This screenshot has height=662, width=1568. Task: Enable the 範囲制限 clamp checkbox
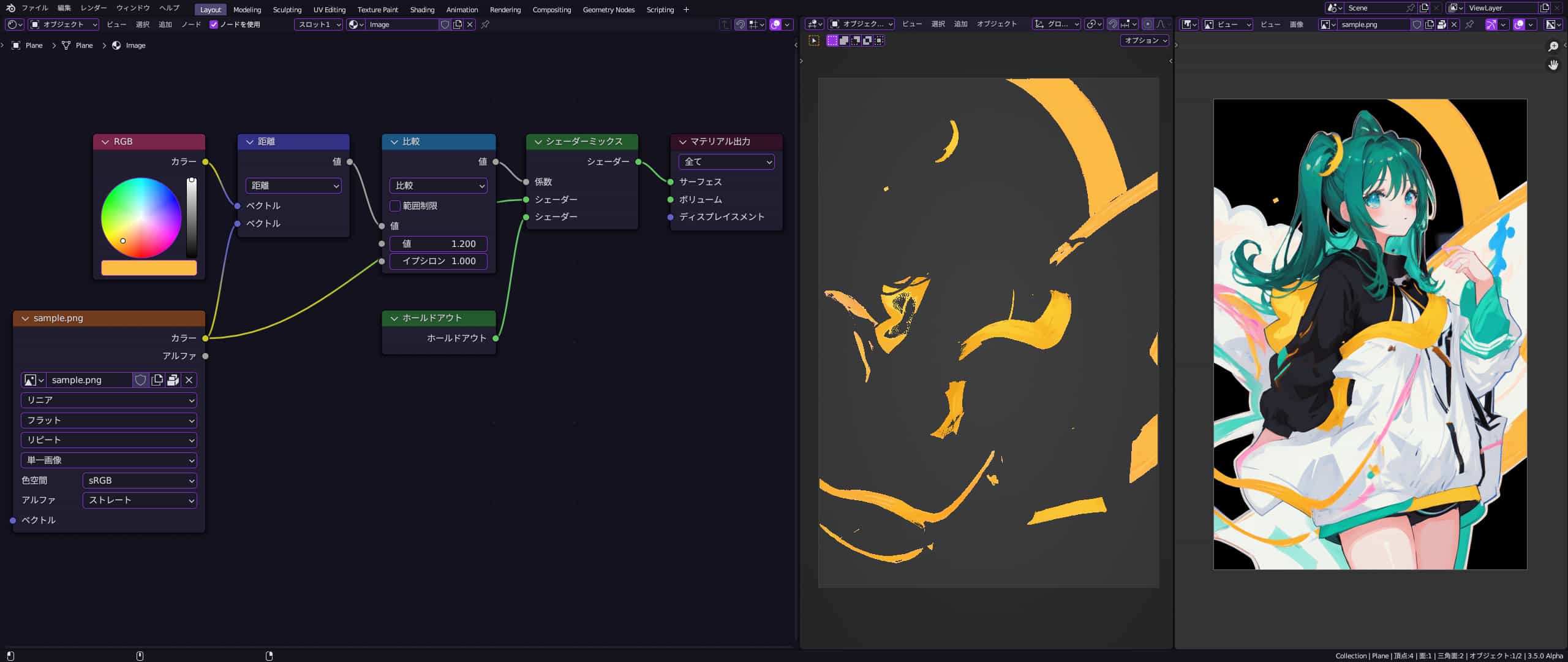pos(395,206)
